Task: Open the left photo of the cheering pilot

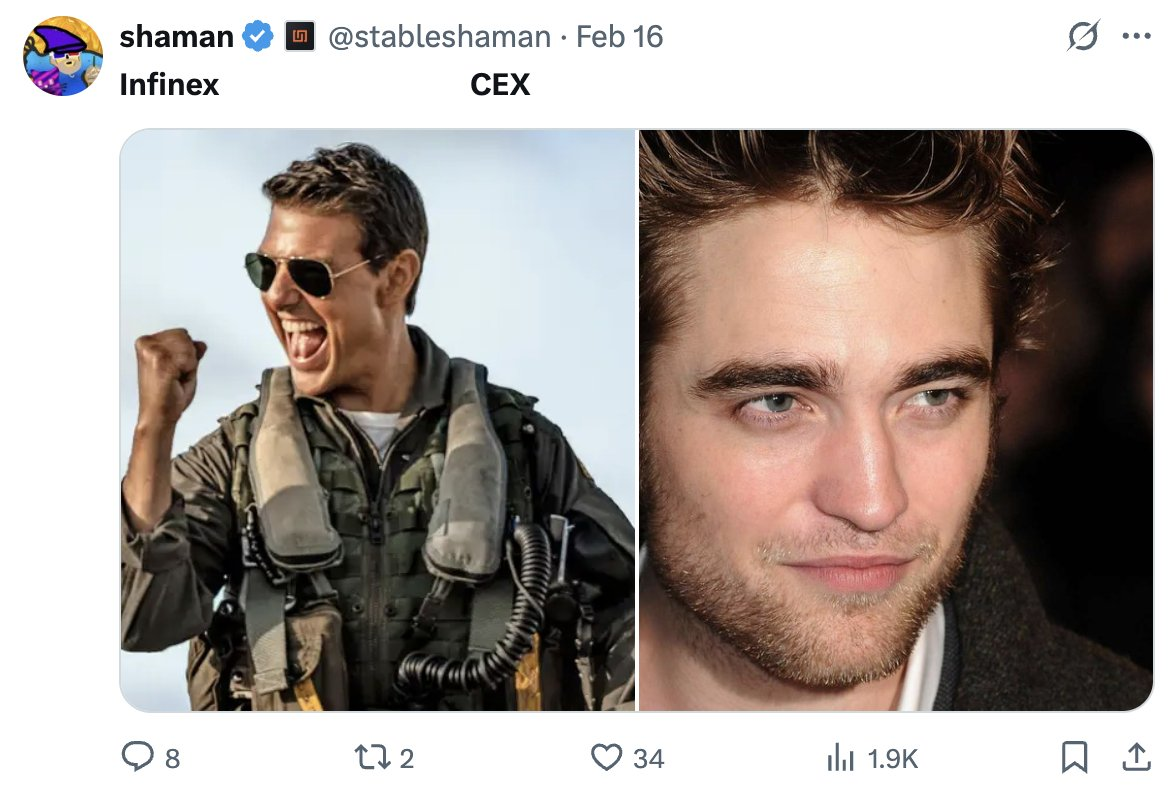Action: click(378, 420)
